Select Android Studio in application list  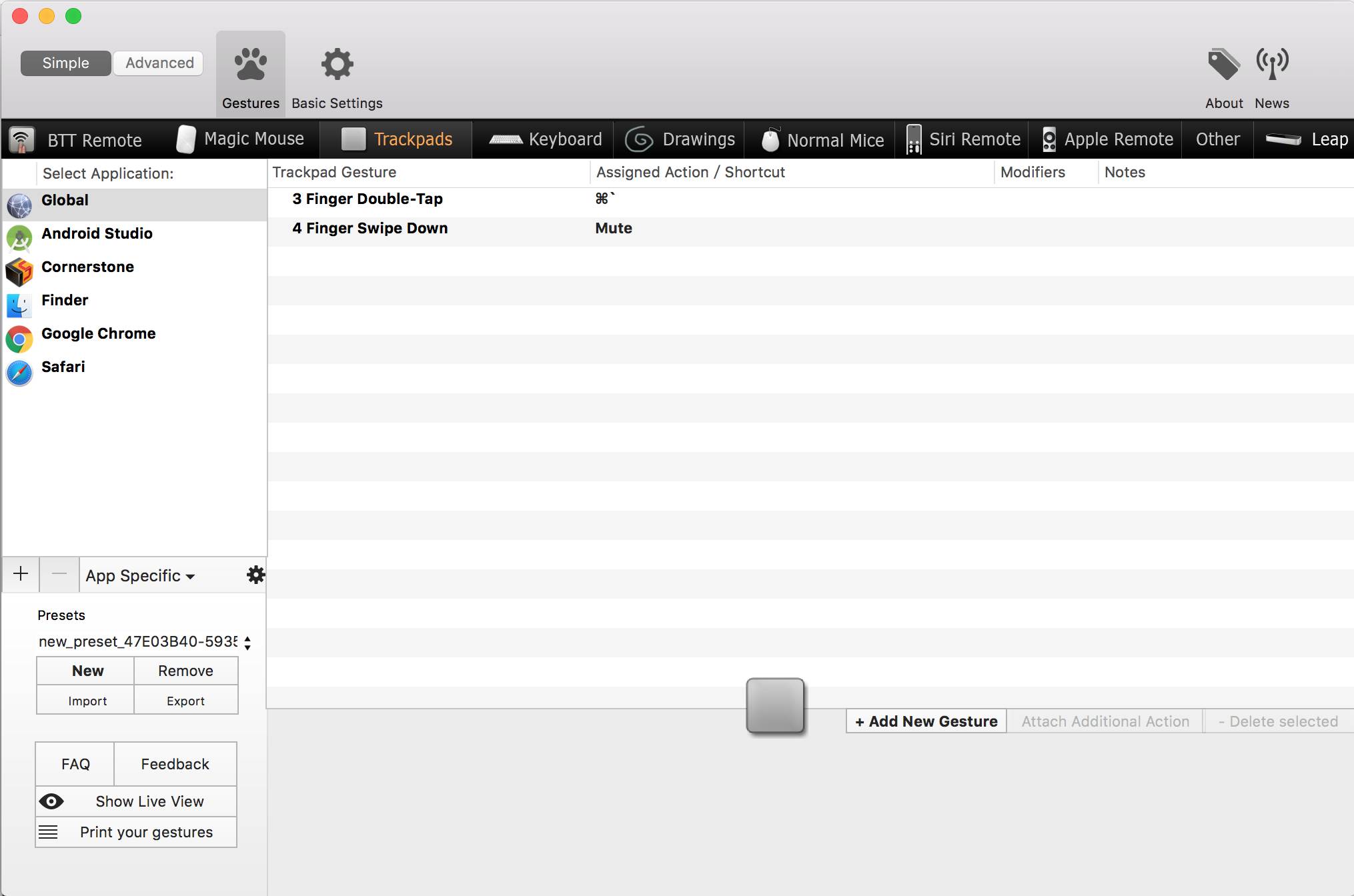(x=97, y=233)
